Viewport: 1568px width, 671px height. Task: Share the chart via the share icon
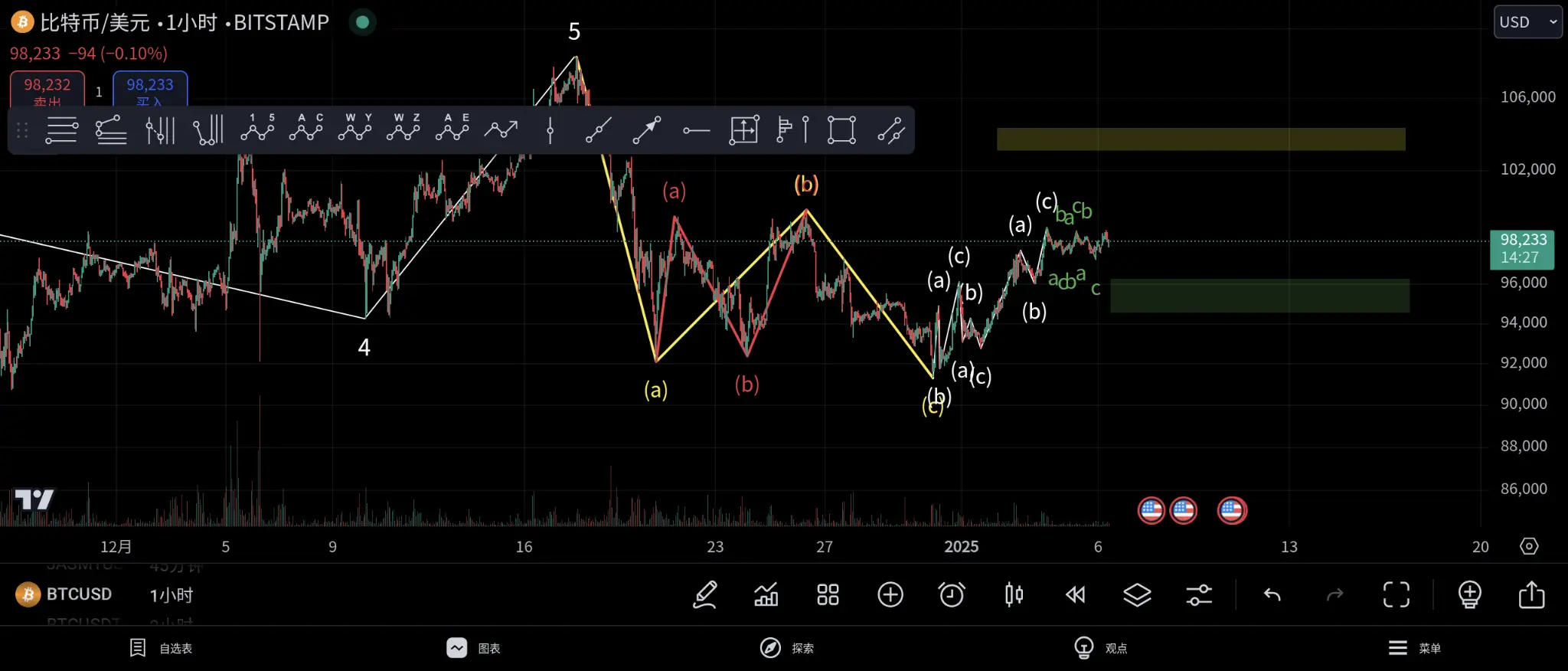pos(1532,594)
